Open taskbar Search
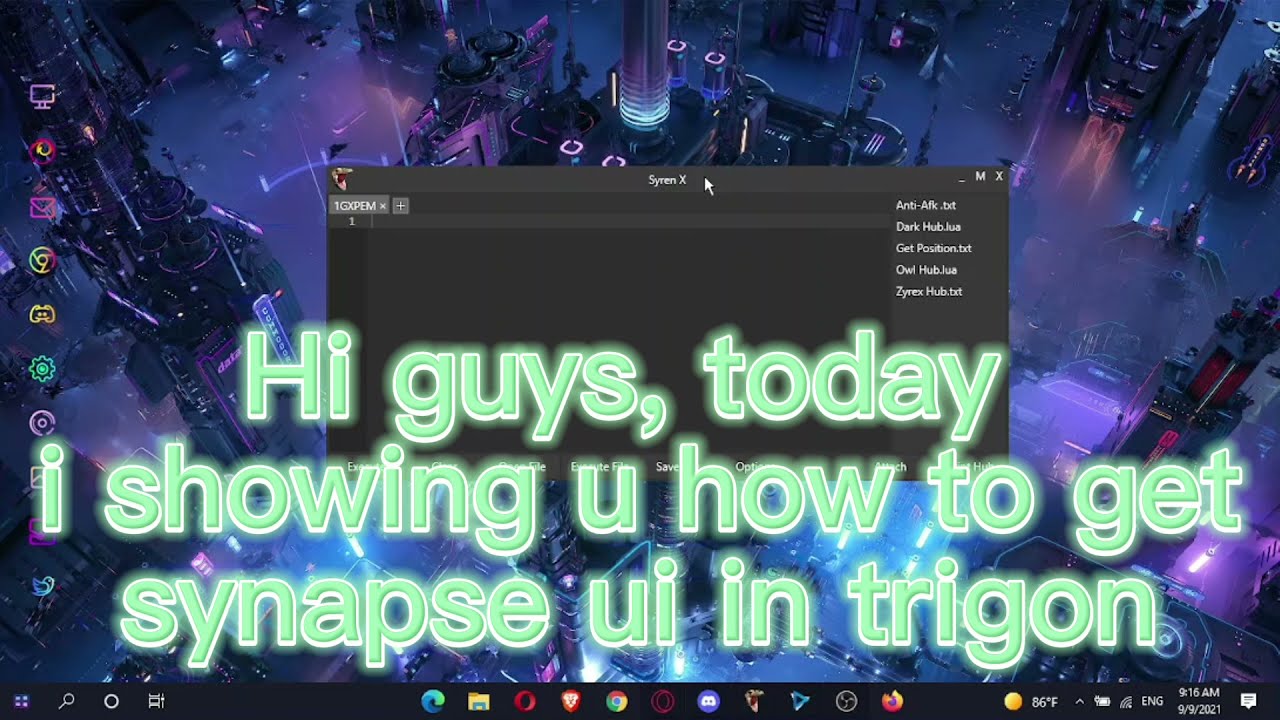The height and width of the screenshot is (720, 1280). (67, 702)
